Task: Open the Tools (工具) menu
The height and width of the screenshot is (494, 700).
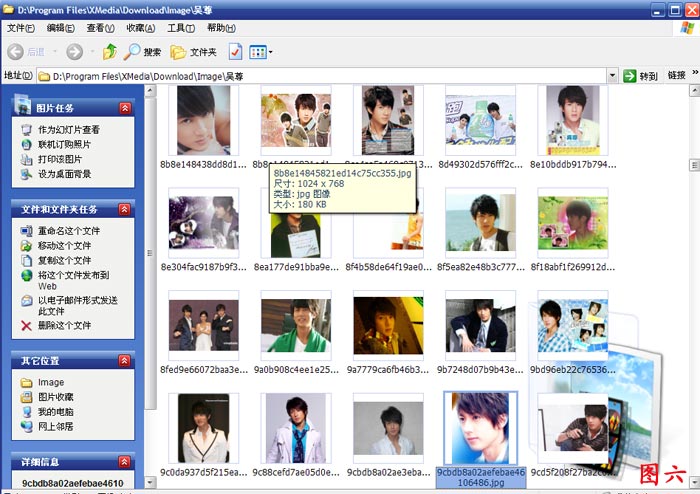Action: click(181, 28)
